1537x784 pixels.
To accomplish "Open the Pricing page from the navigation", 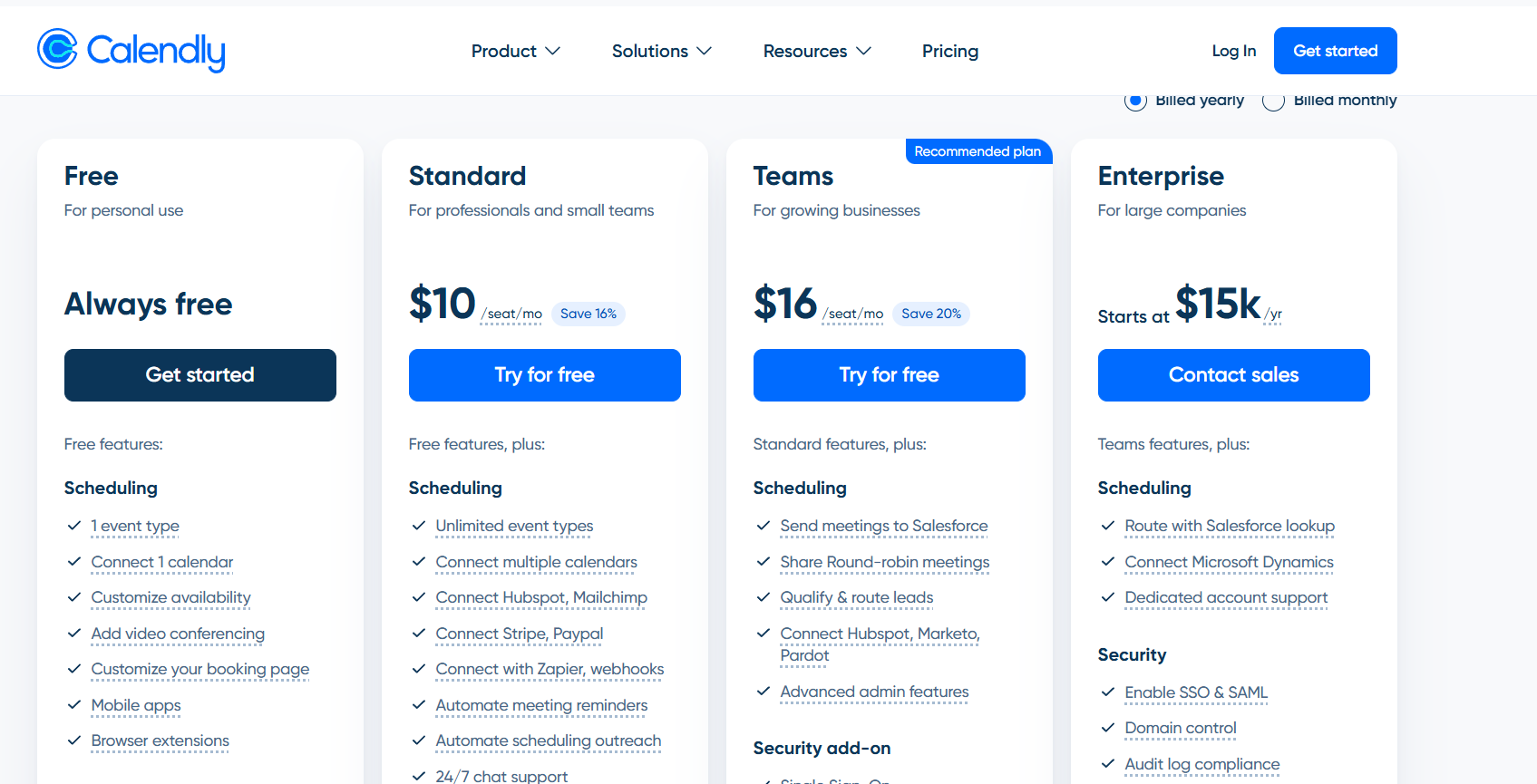I will [x=949, y=51].
